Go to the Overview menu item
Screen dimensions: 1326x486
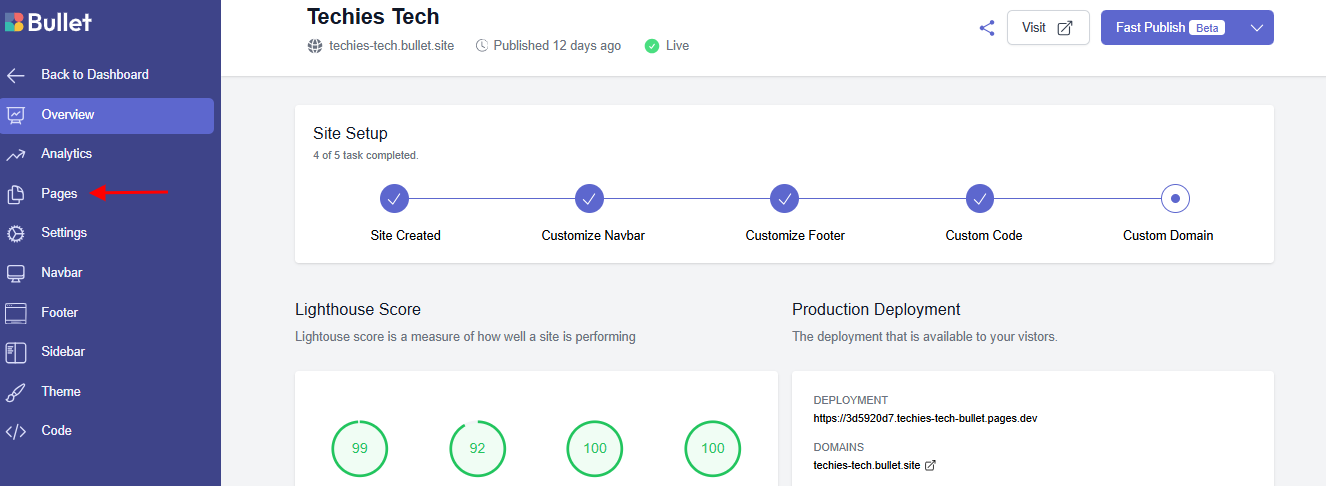(106, 115)
